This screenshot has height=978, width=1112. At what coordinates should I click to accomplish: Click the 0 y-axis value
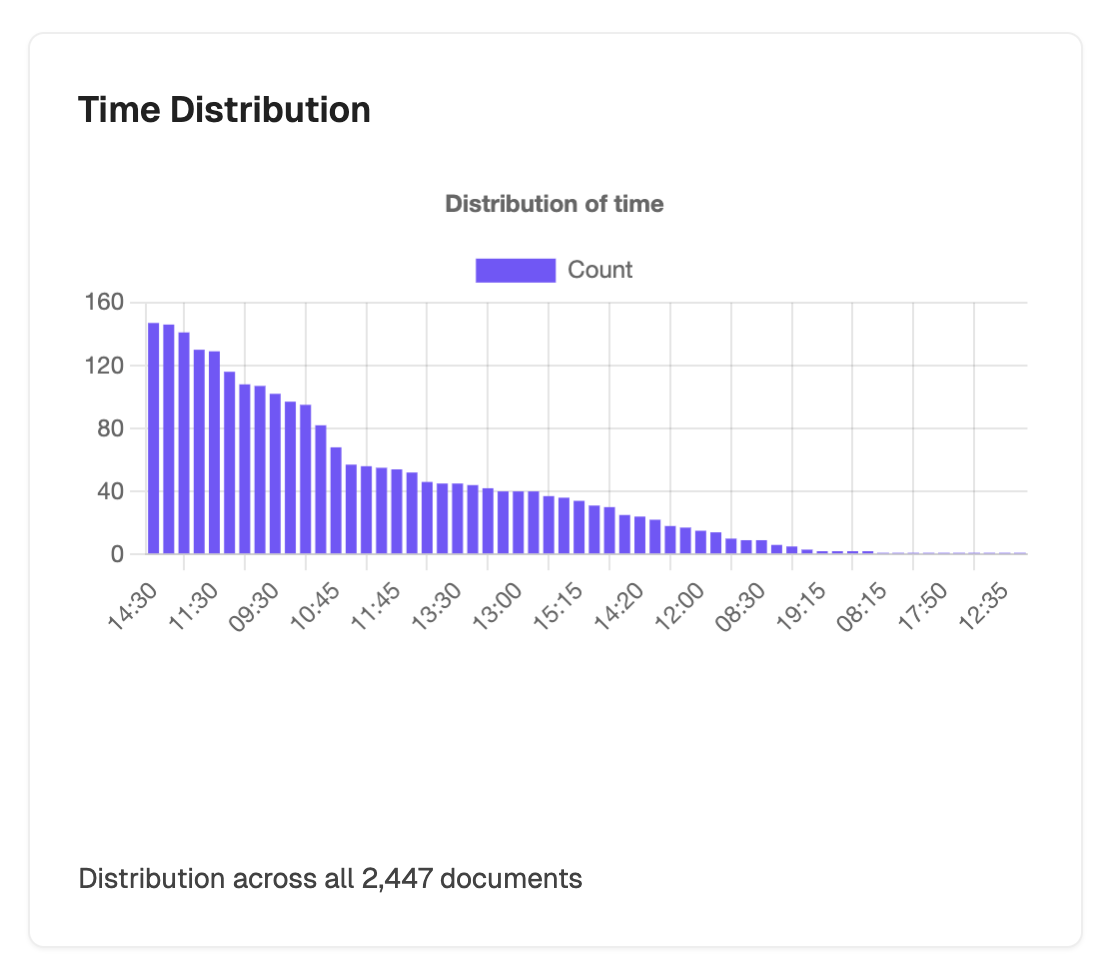tap(118, 555)
